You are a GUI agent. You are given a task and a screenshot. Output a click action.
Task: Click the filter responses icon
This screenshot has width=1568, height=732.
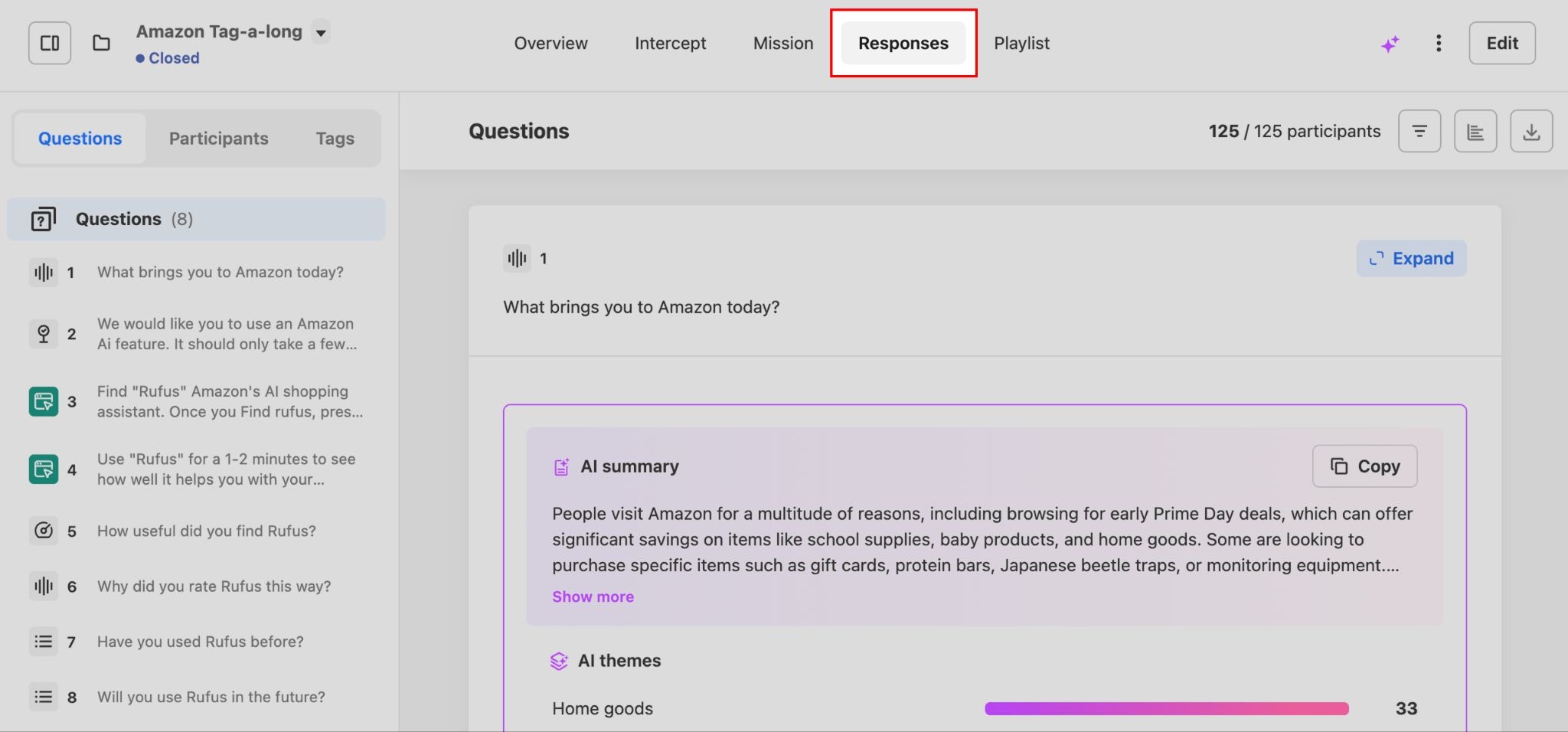coord(1419,132)
